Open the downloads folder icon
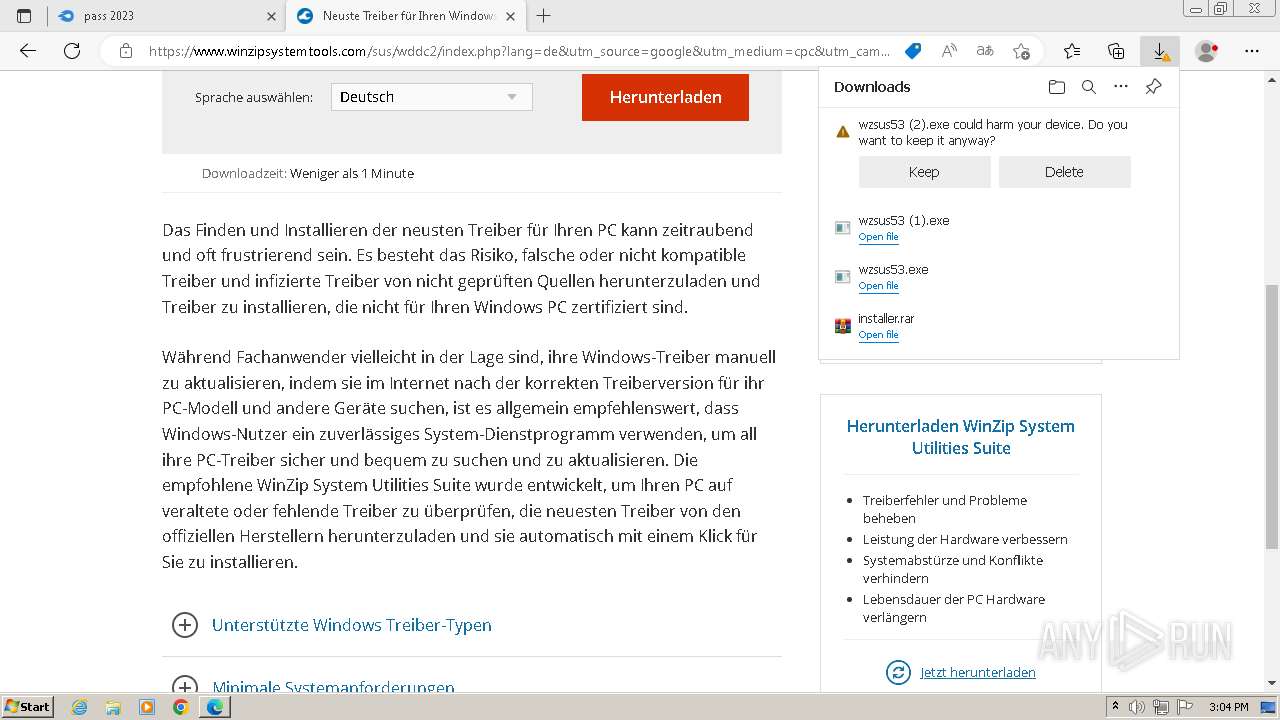The width and height of the screenshot is (1280, 720). click(1057, 87)
